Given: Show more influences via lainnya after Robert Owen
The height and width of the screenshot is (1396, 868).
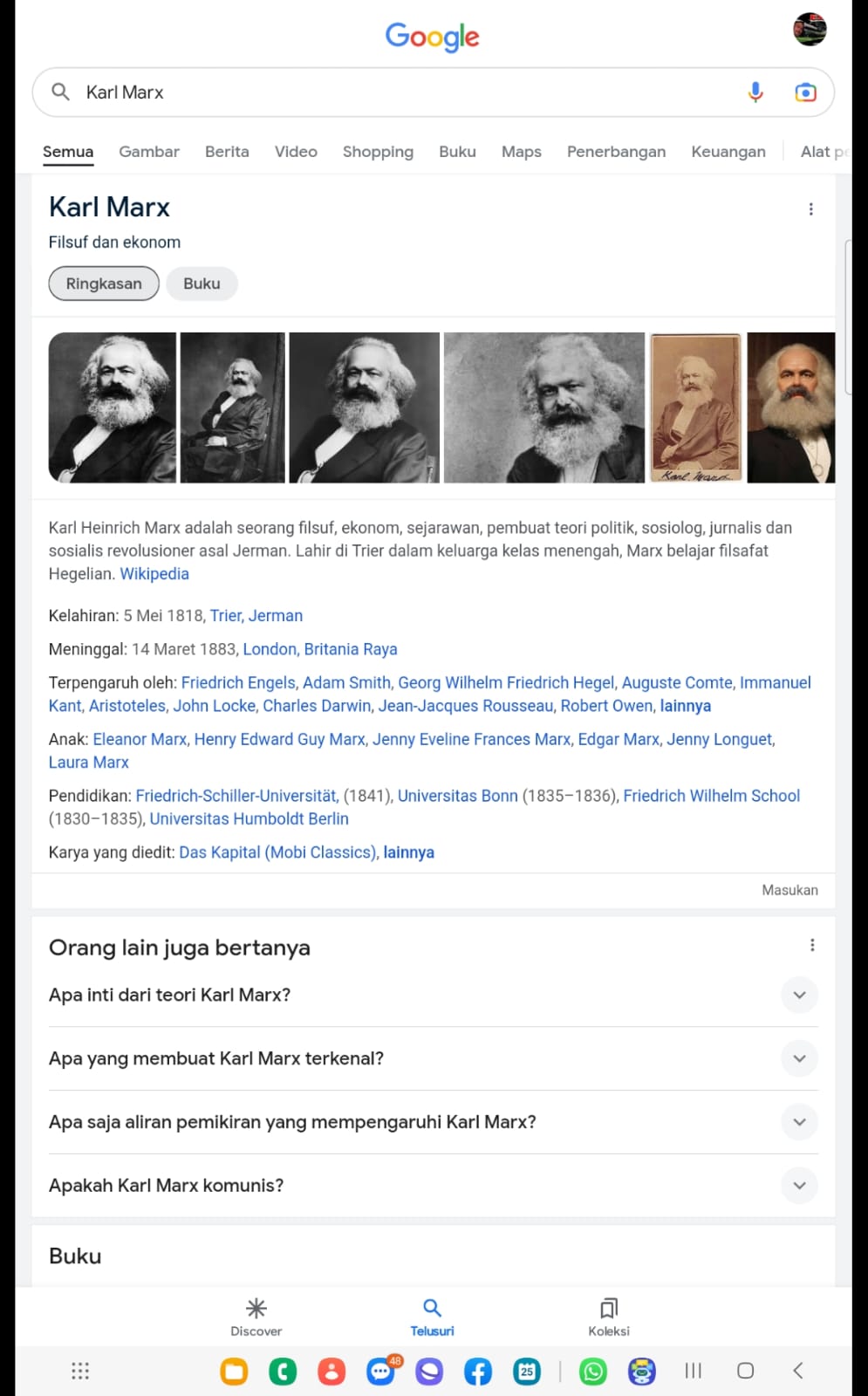Looking at the screenshot, I should click(x=686, y=706).
